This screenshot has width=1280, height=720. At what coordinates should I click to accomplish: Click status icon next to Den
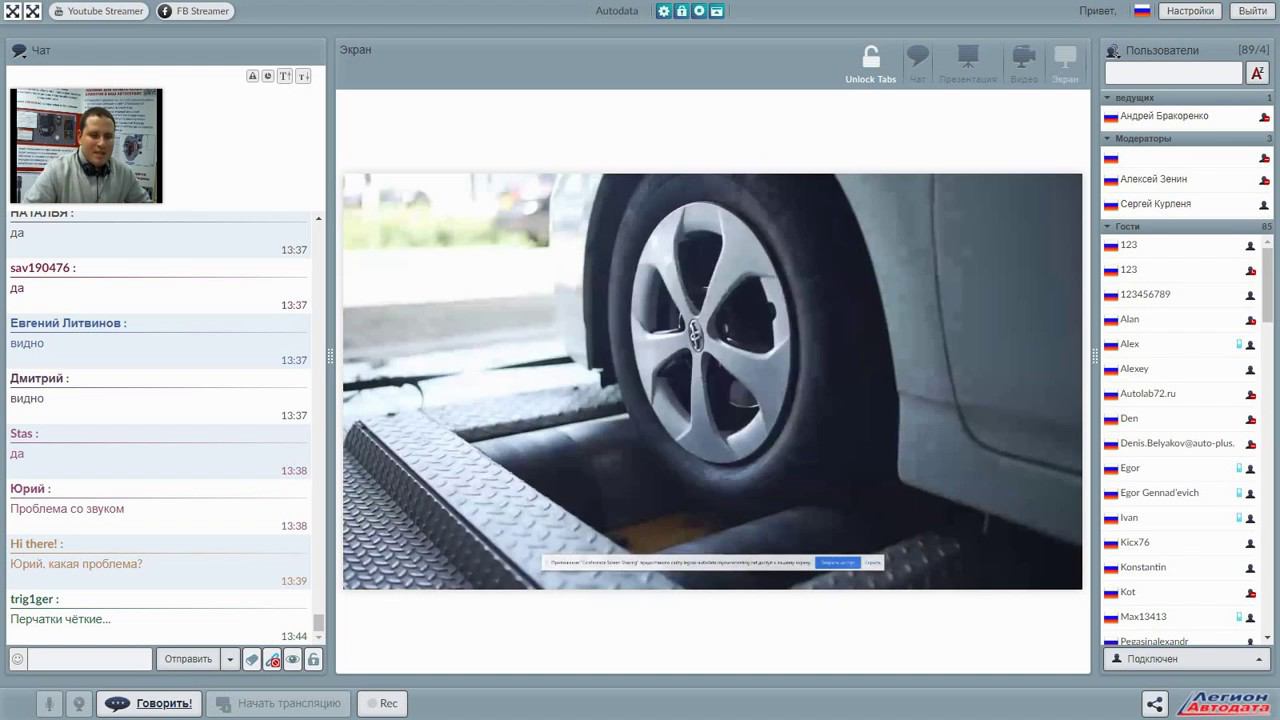[1250, 419]
